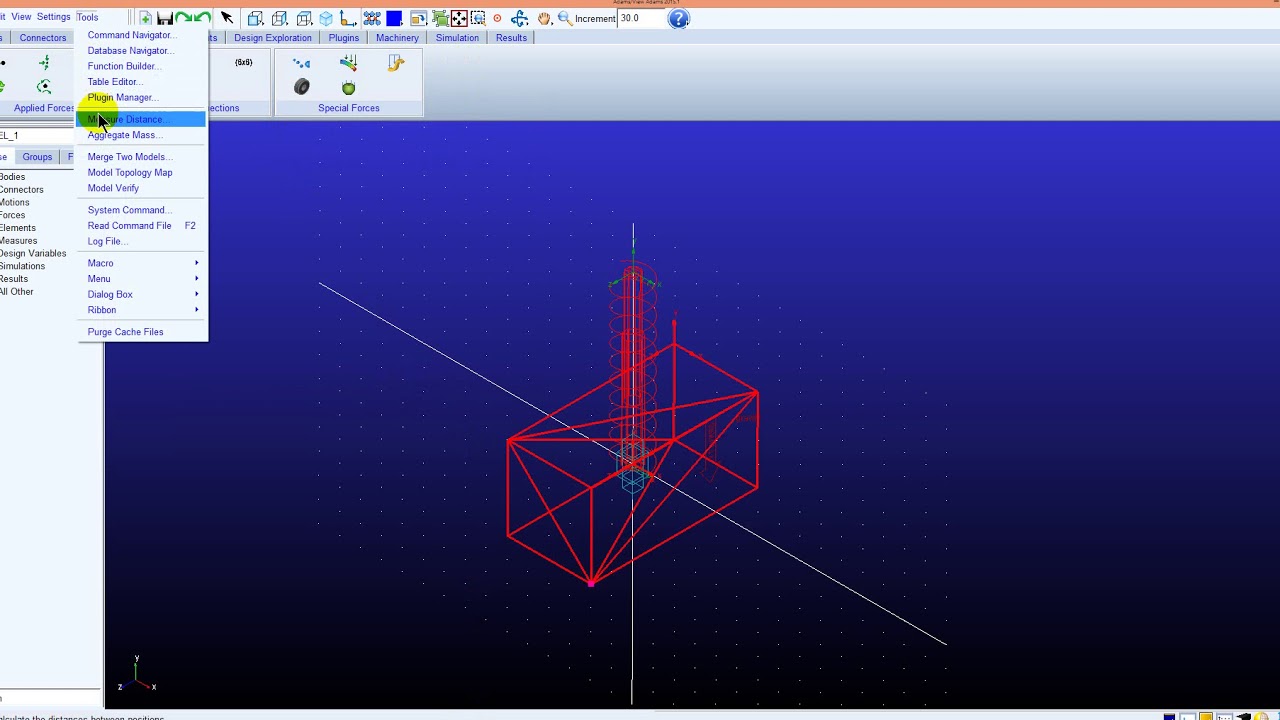Choose Measure Distance in Tools menu
Image resolution: width=1280 pixels, height=720 pixels.
[x=141, y=119]
